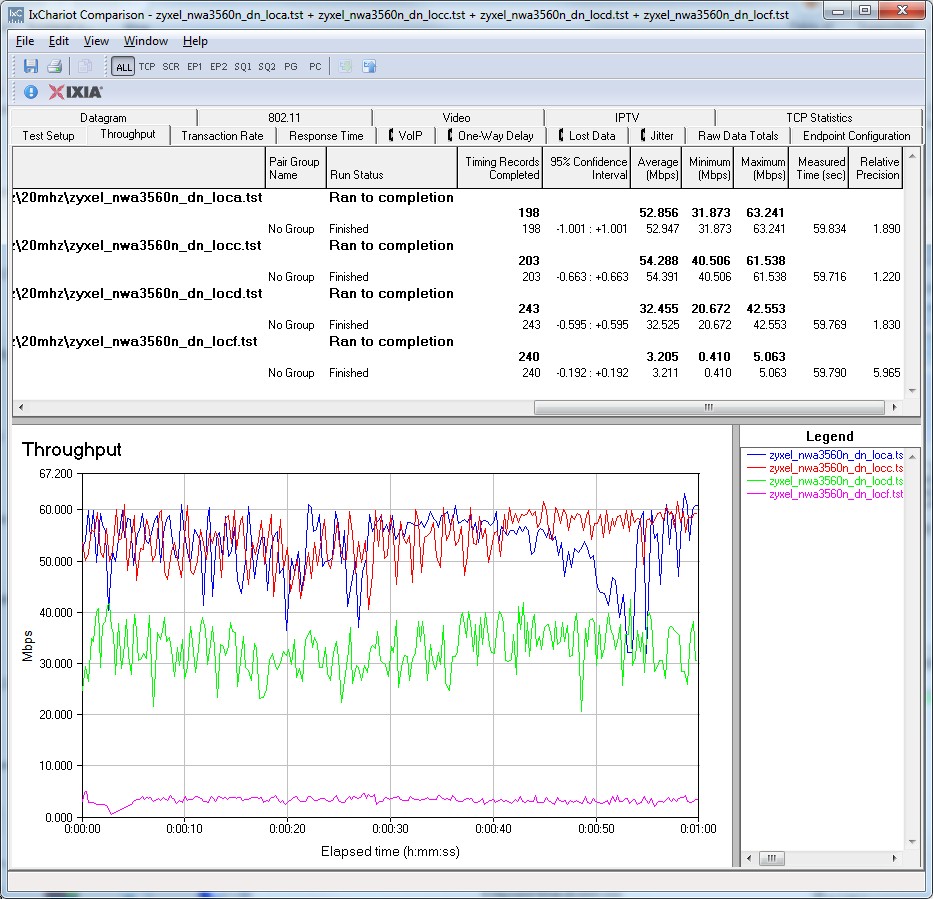
Task: Select the IPTV tab
Action: [x=627, y=117]
